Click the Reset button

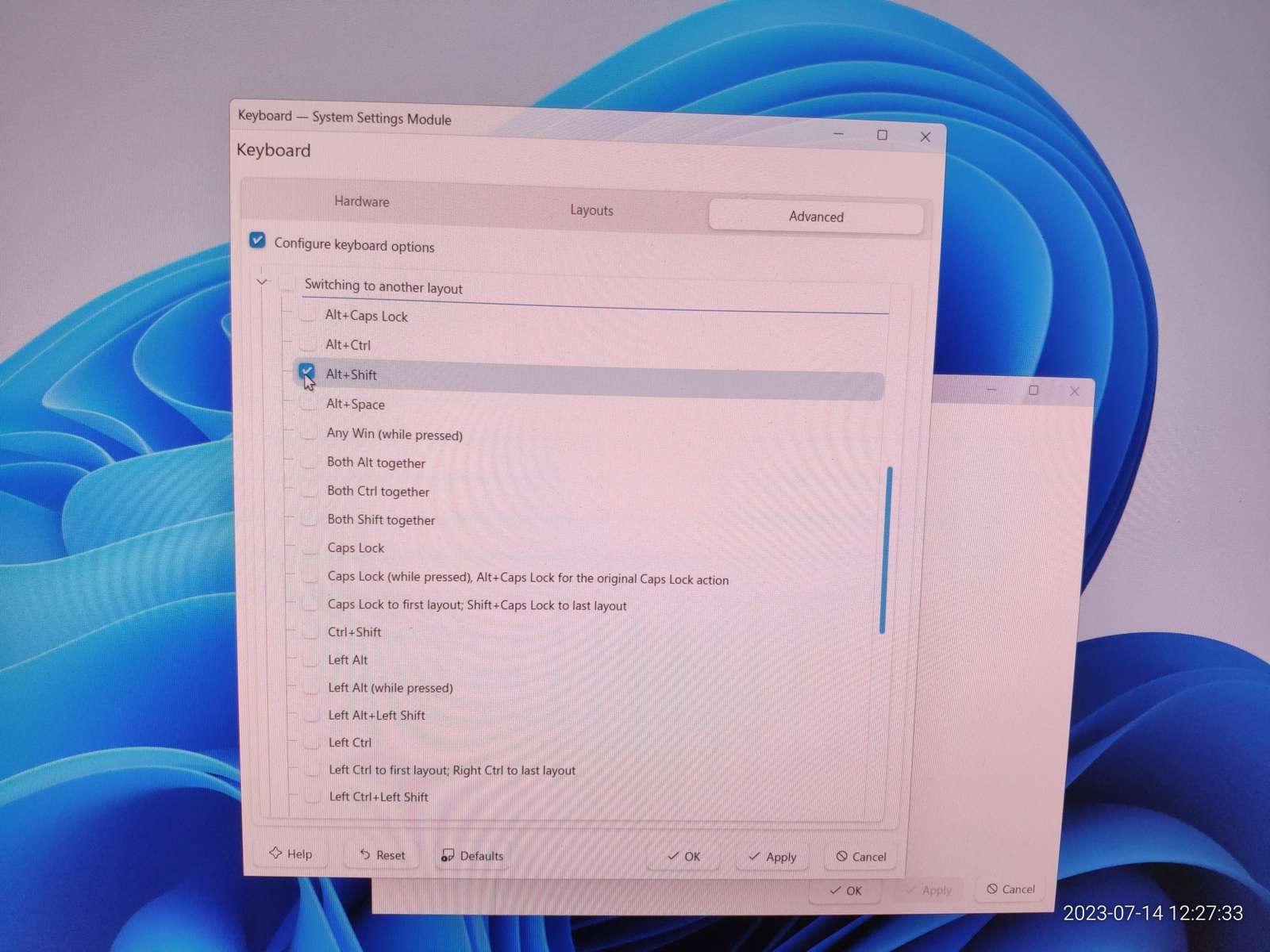tap(382, 855)
